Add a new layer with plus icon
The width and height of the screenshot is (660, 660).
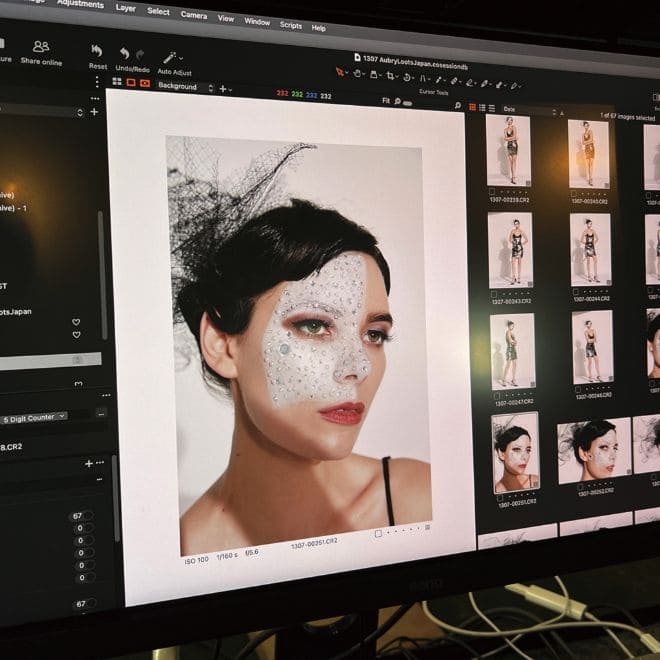[x=223, y=89]
